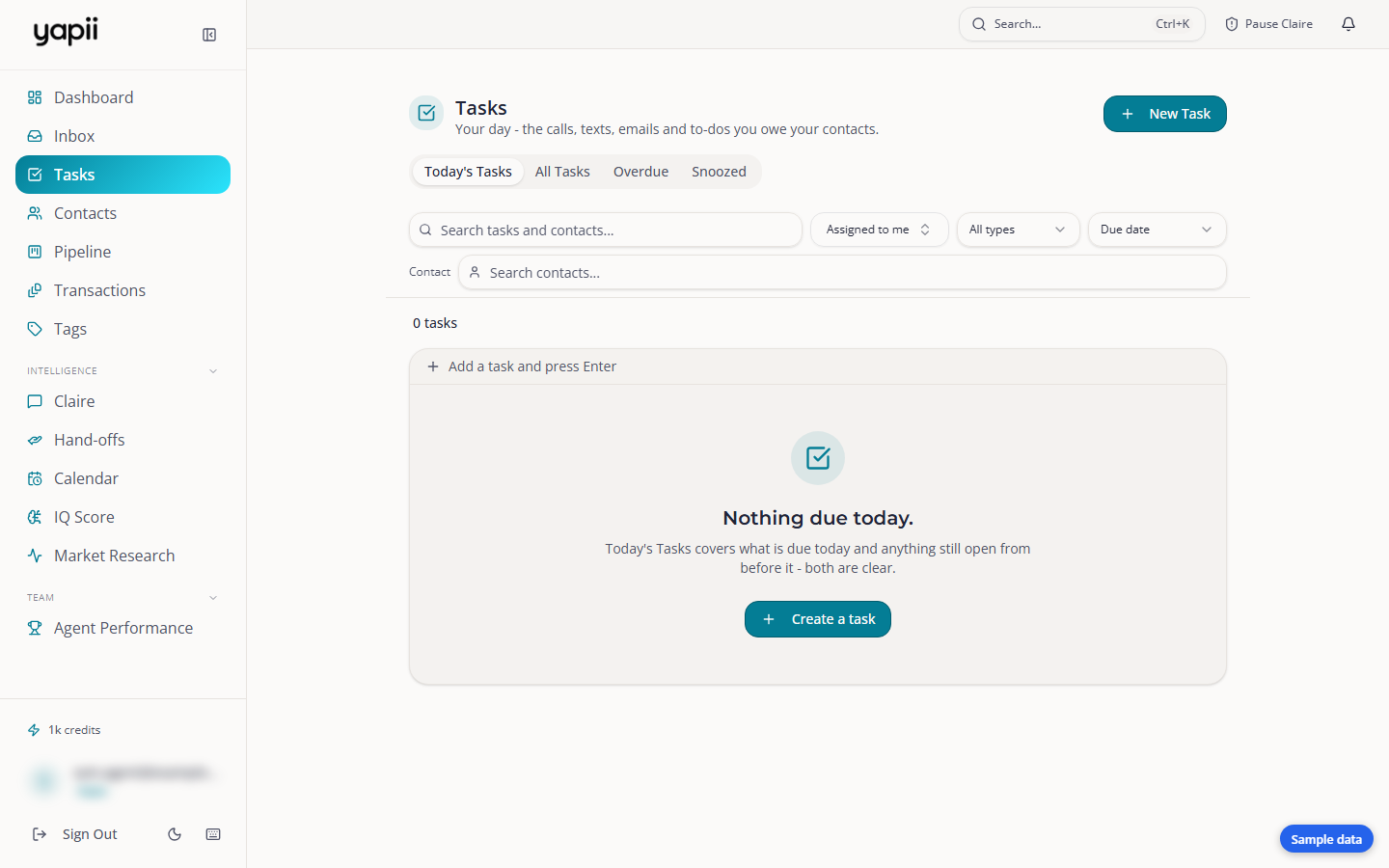Click the Market Research pulse icon

click(35, 556)
